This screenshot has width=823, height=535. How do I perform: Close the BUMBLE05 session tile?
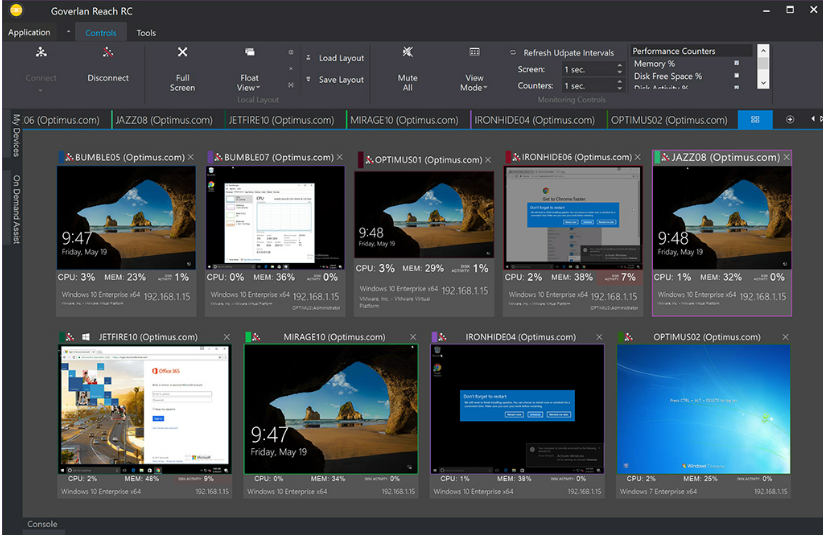point(192,158)
